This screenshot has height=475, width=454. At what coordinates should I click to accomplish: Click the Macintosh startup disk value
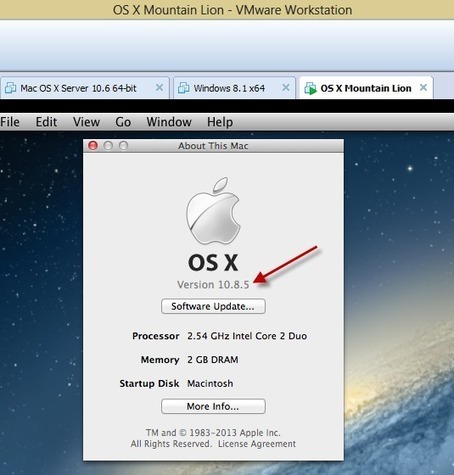[210, 384]
